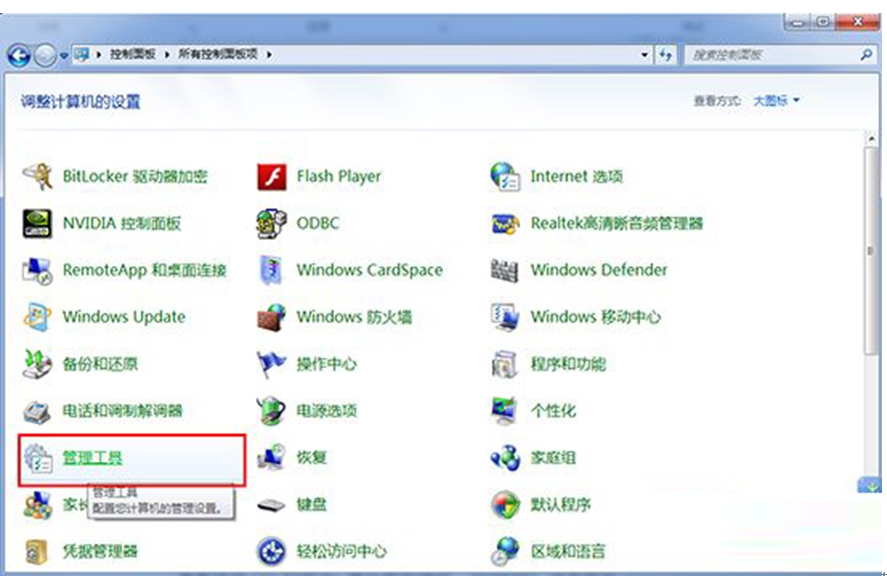The height and width of the screenshot is (576, 887).
Task: Open the 恢复 recovery icon
Action: click(x=272, y=458)
